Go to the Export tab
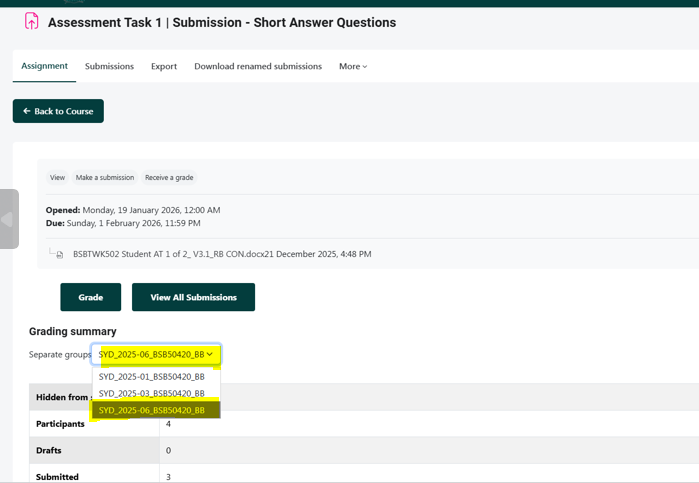Viewport: 699px width, 483px height. [x=164, y=66]
